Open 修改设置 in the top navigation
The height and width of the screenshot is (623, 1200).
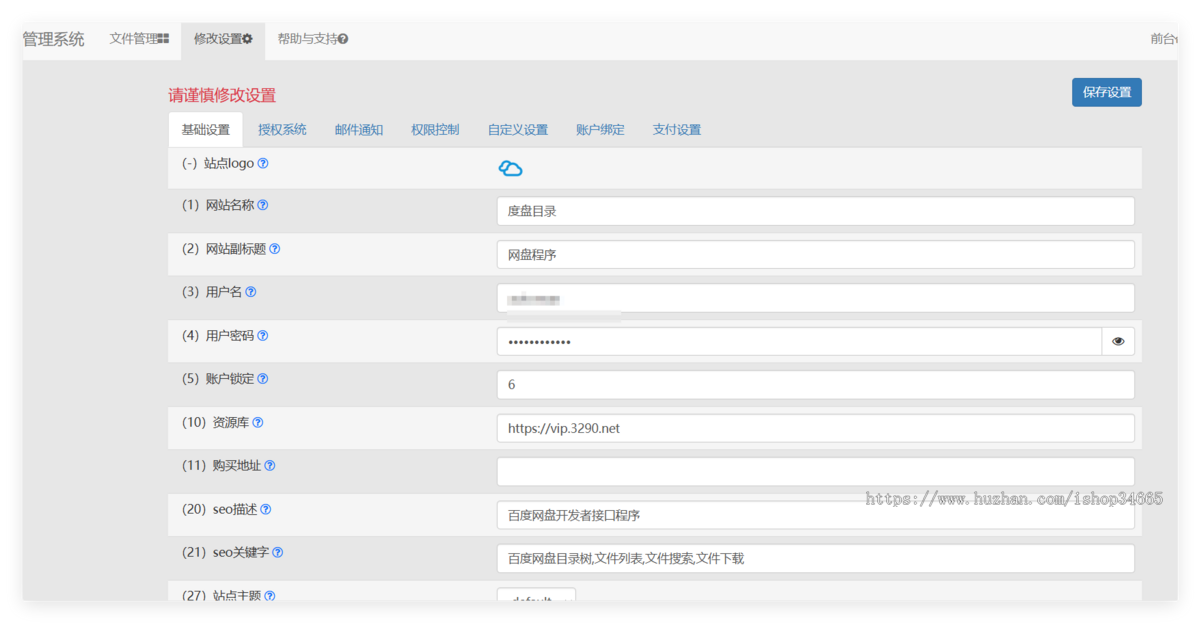(x=223, y=39)
